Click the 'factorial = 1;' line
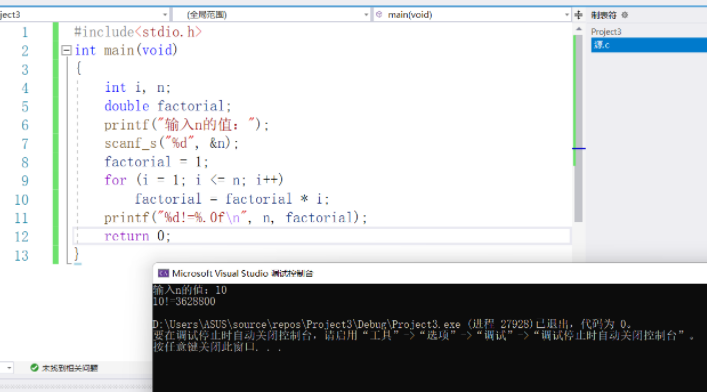 coord(156,161)
